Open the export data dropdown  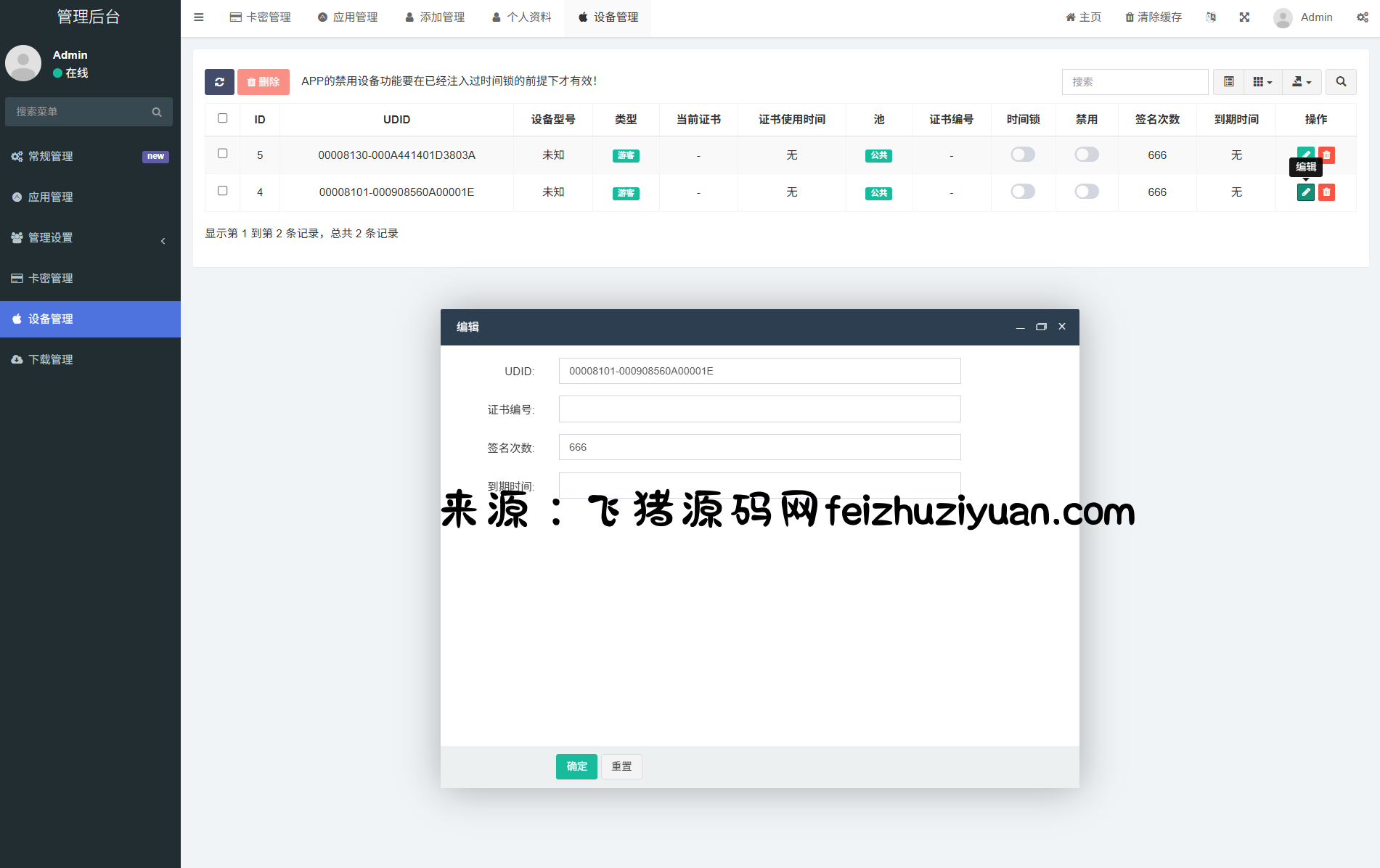pos(1301,82)
